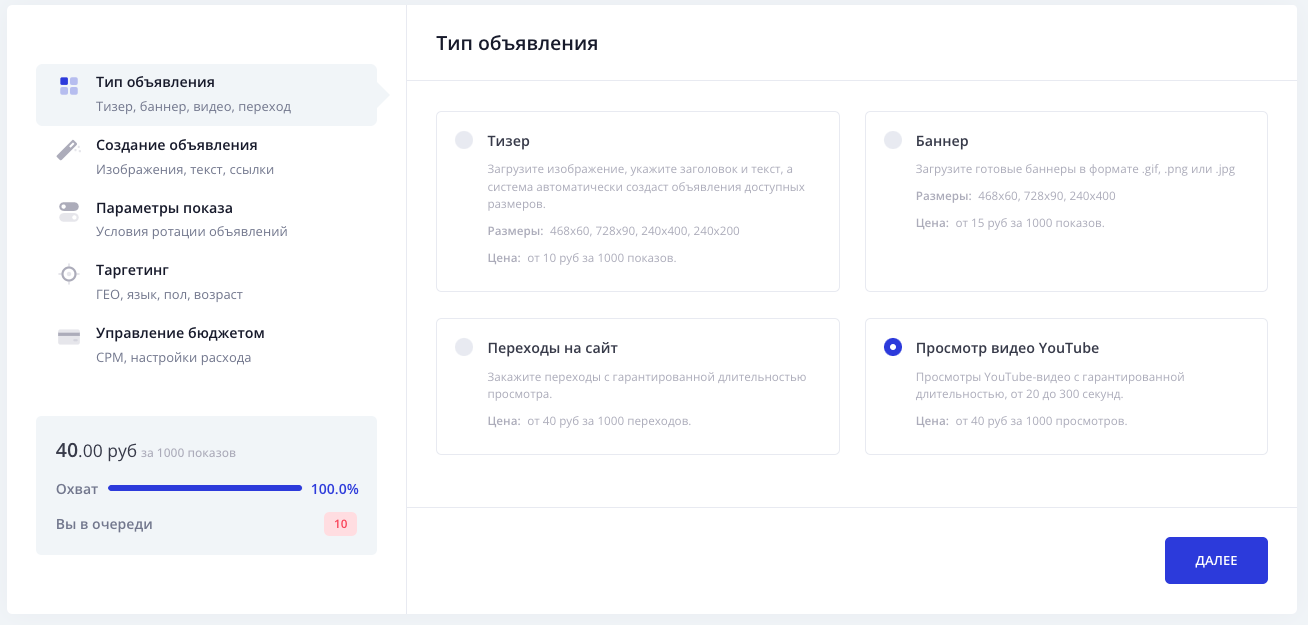This screenshot has height=625, width=1308.
Task: Choose the Переходы на сайт radio option
Action: (x=464, y=347)
